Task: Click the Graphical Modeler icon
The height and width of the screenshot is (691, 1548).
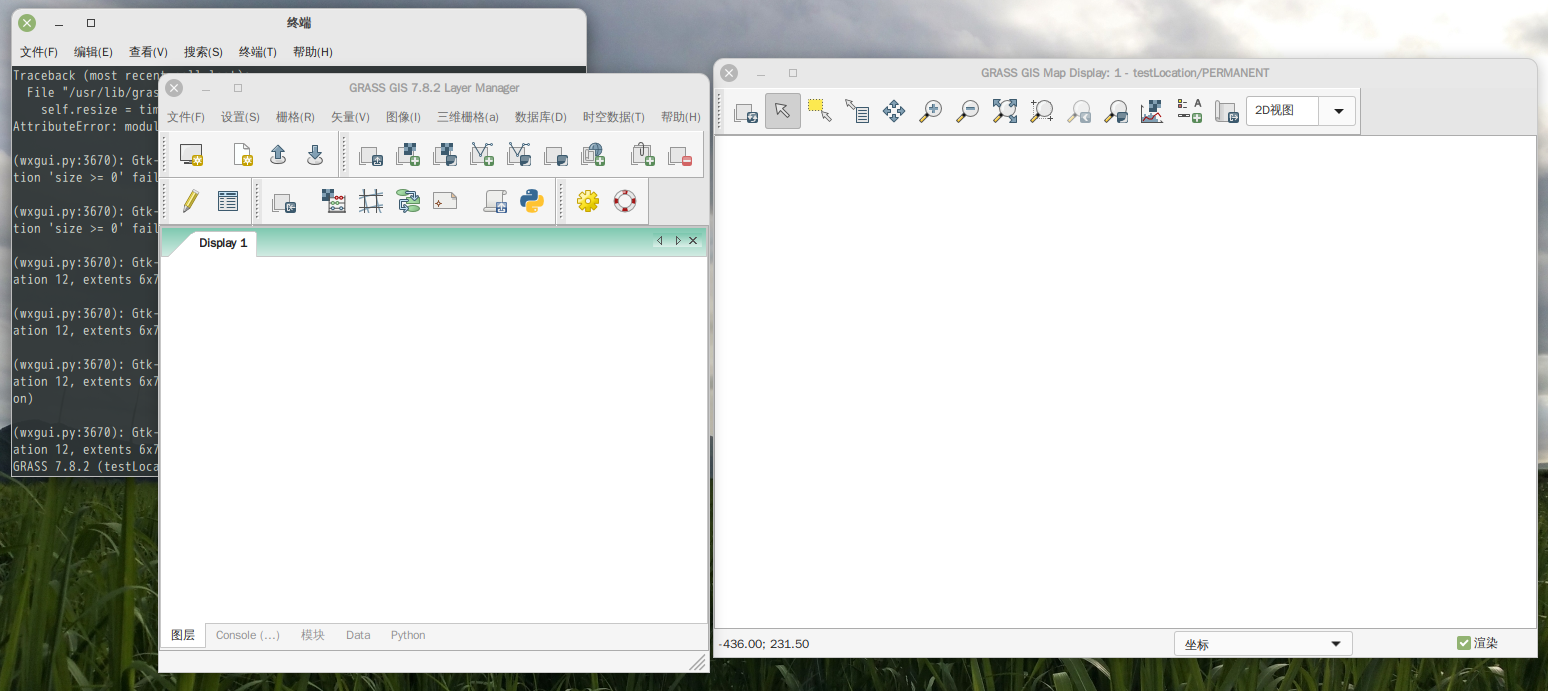Action: (x=408, y=201)
